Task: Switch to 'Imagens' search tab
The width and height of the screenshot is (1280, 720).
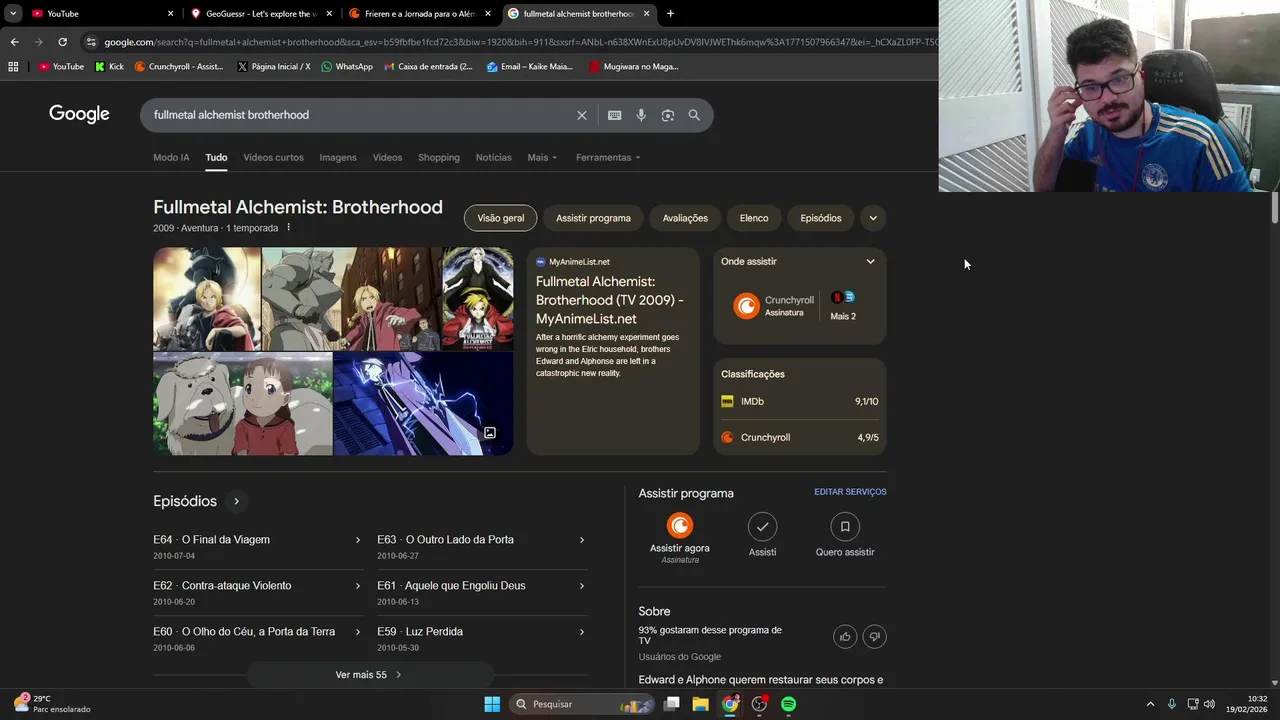Action: click(x=338, y=157)
